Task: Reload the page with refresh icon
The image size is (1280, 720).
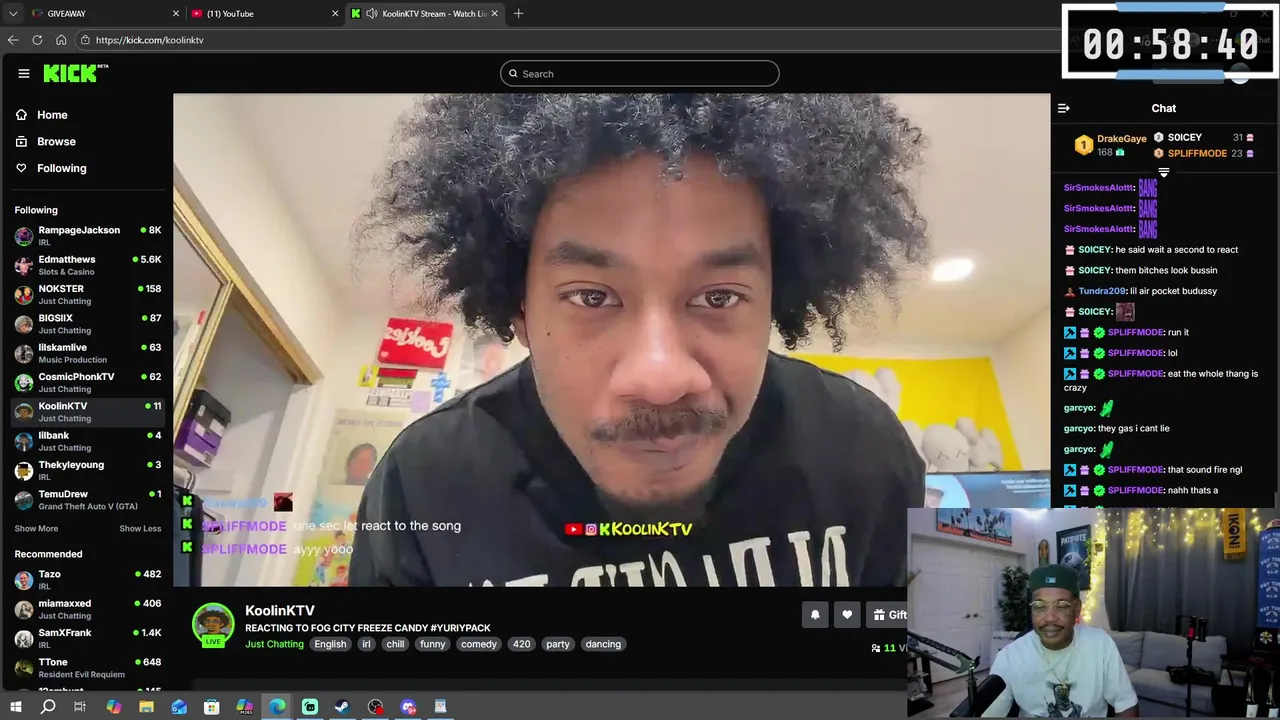Action: pos(37,40)
